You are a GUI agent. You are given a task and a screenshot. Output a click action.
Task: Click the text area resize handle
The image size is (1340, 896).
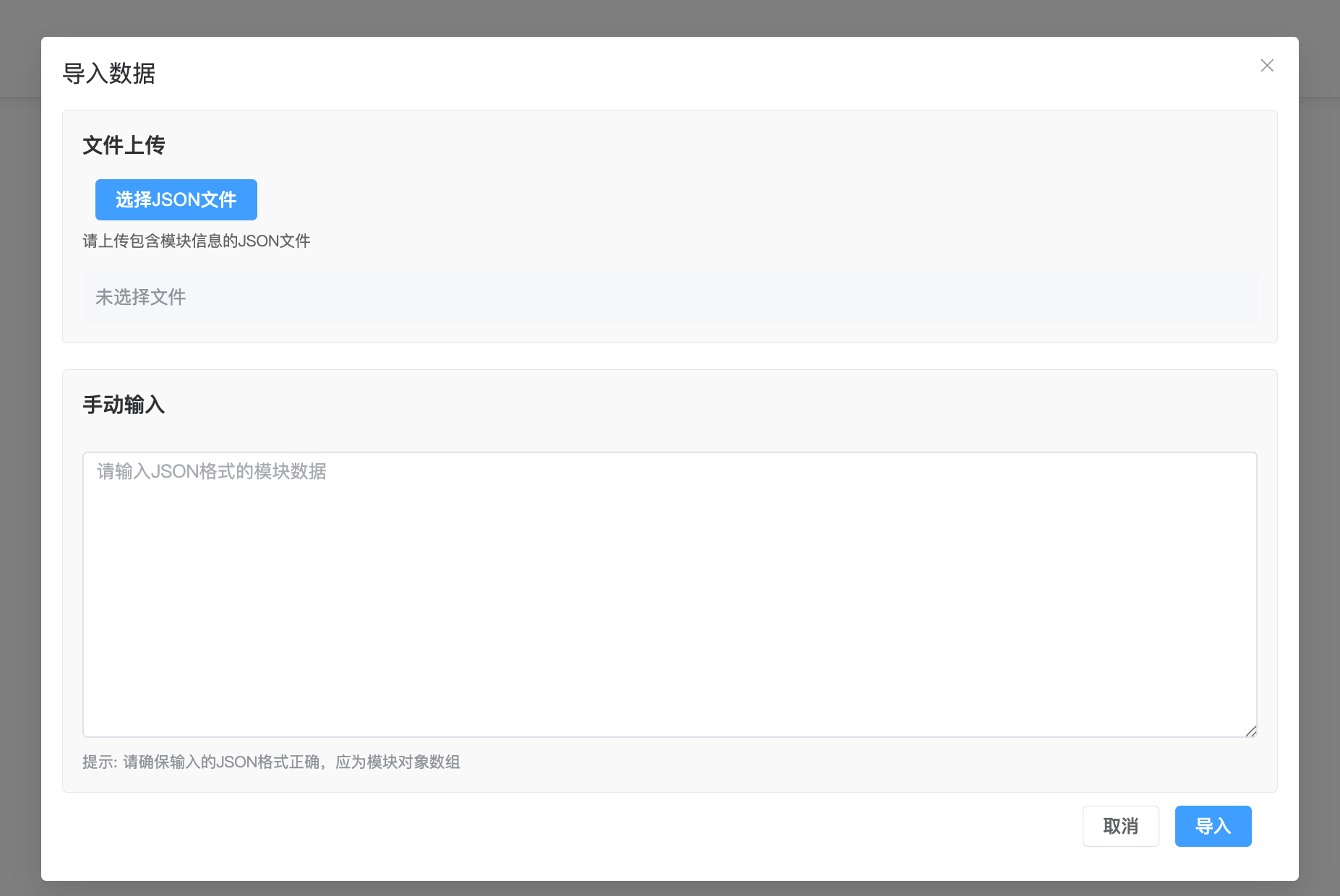click(1250, 731)
